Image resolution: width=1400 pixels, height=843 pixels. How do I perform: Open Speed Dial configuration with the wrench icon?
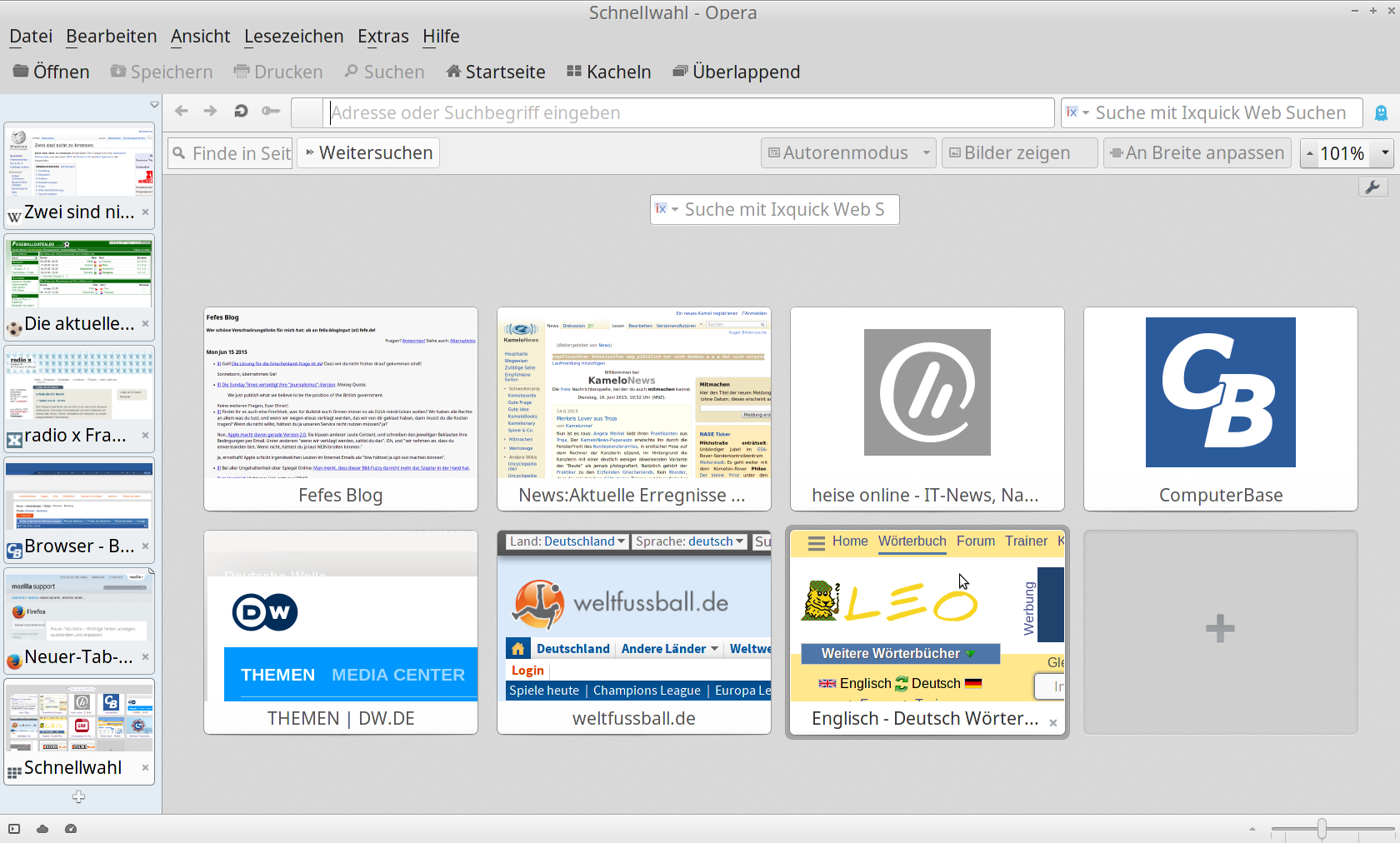[1372, 187]
